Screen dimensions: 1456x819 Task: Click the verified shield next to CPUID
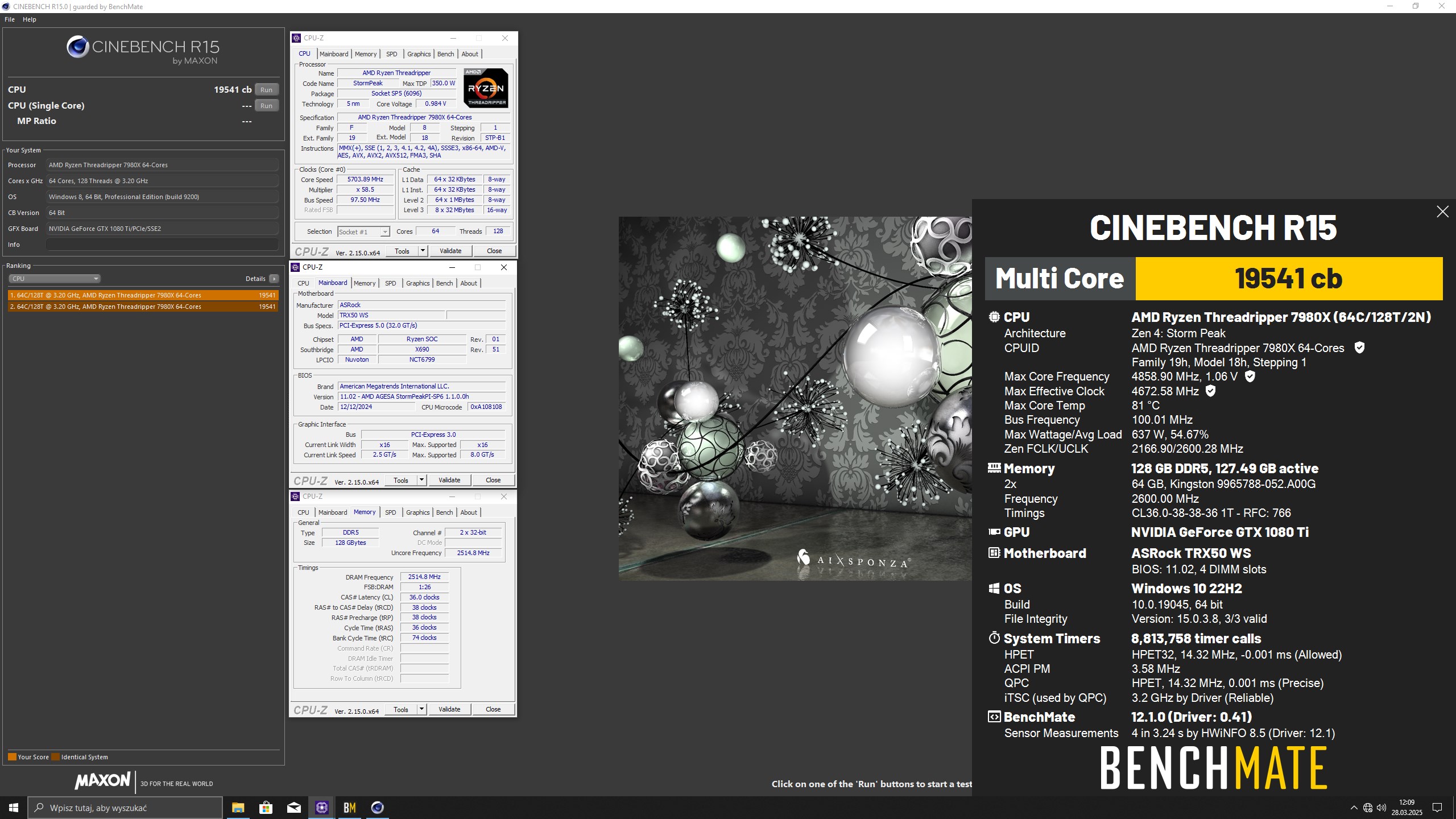[x=1359, y=348]
